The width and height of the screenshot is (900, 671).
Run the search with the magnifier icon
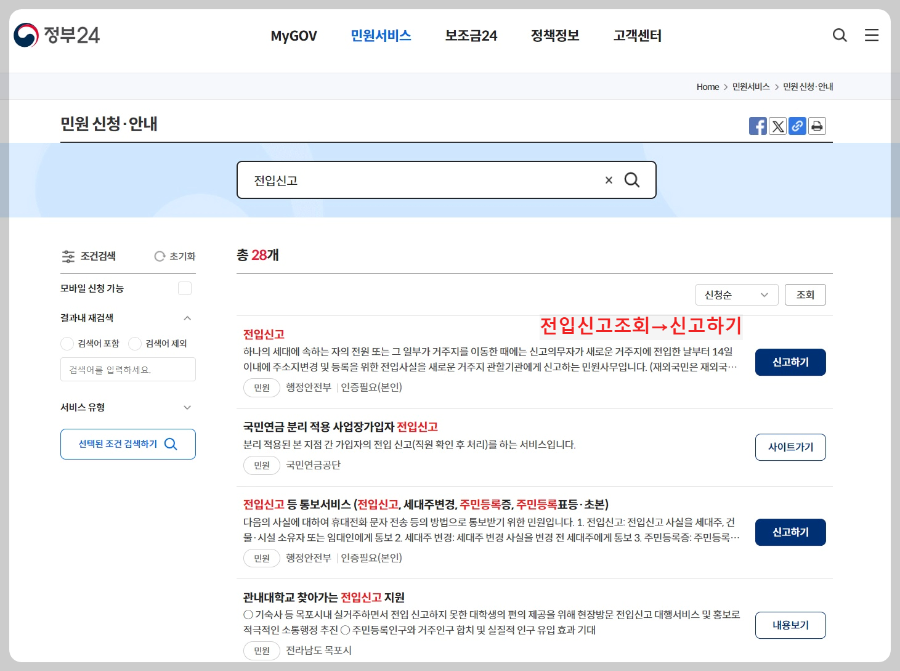(x=631, y=180)
